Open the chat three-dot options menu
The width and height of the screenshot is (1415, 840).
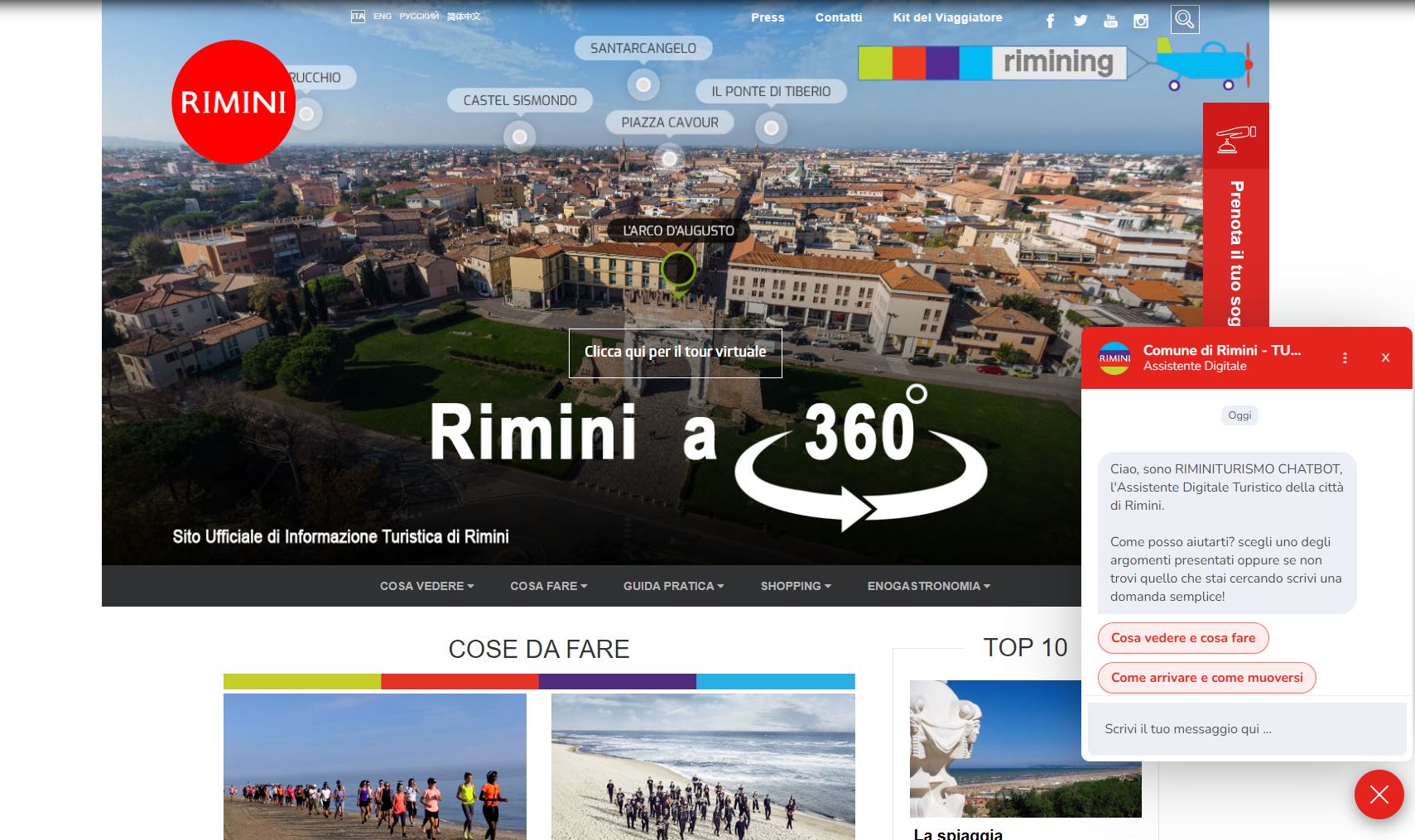1345,358
